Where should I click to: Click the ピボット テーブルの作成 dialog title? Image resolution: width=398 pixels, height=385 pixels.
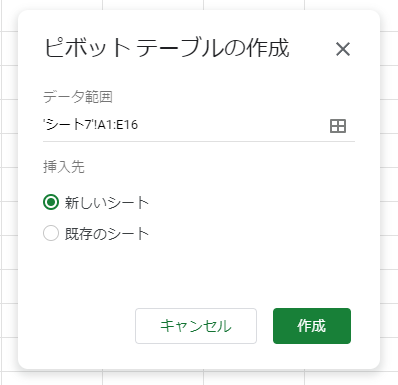point(167,48)
